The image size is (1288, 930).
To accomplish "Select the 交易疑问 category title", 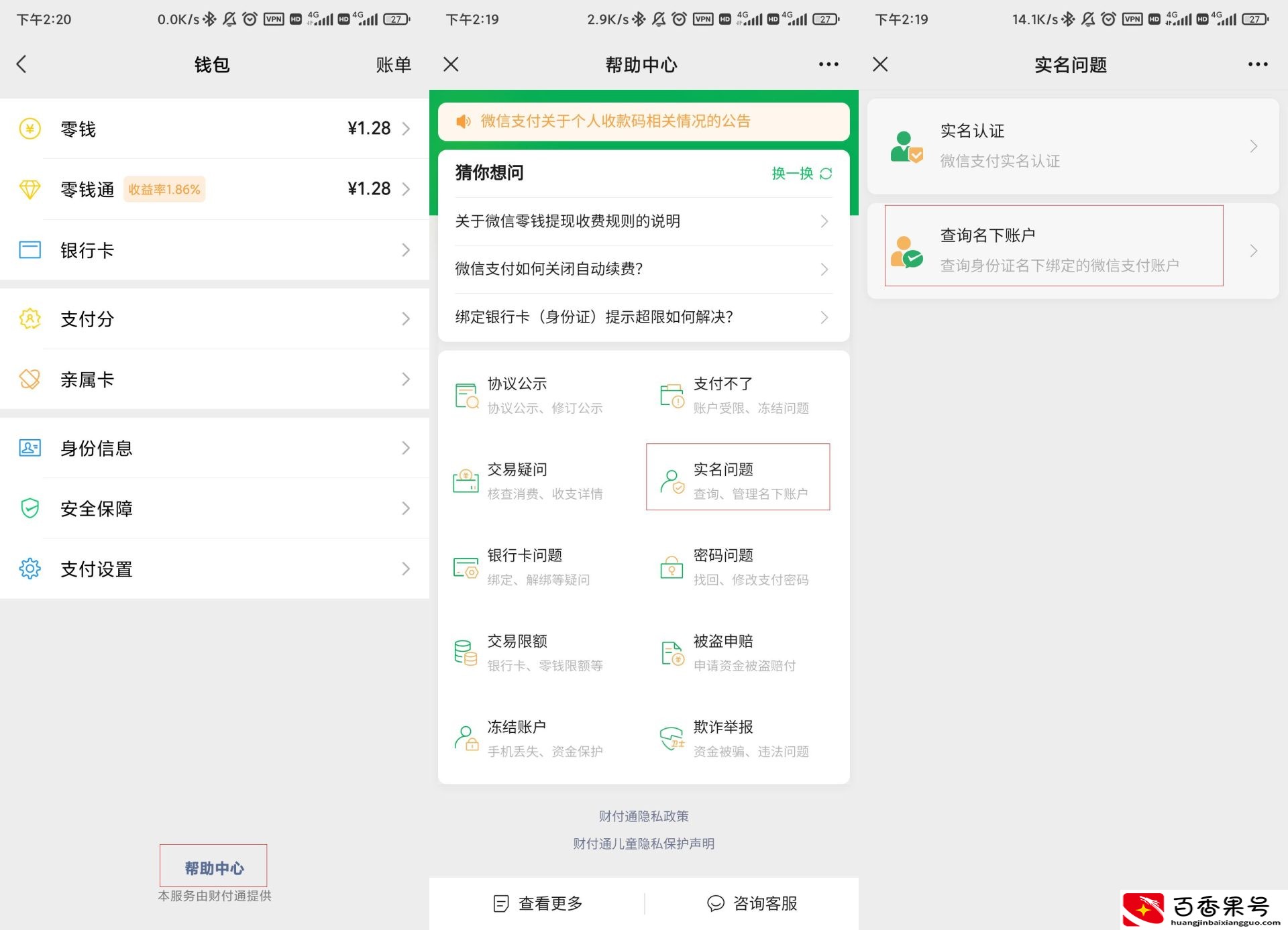I will tap(517, 469).
